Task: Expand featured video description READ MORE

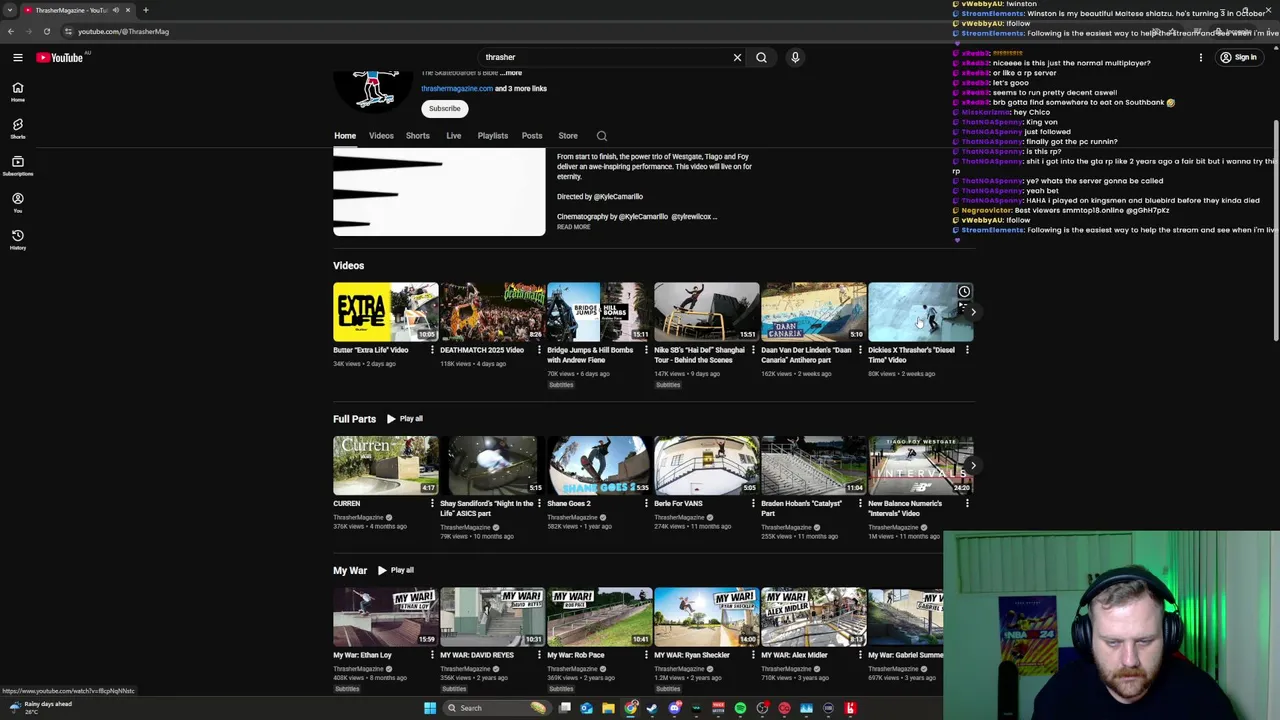Action: 574,227
